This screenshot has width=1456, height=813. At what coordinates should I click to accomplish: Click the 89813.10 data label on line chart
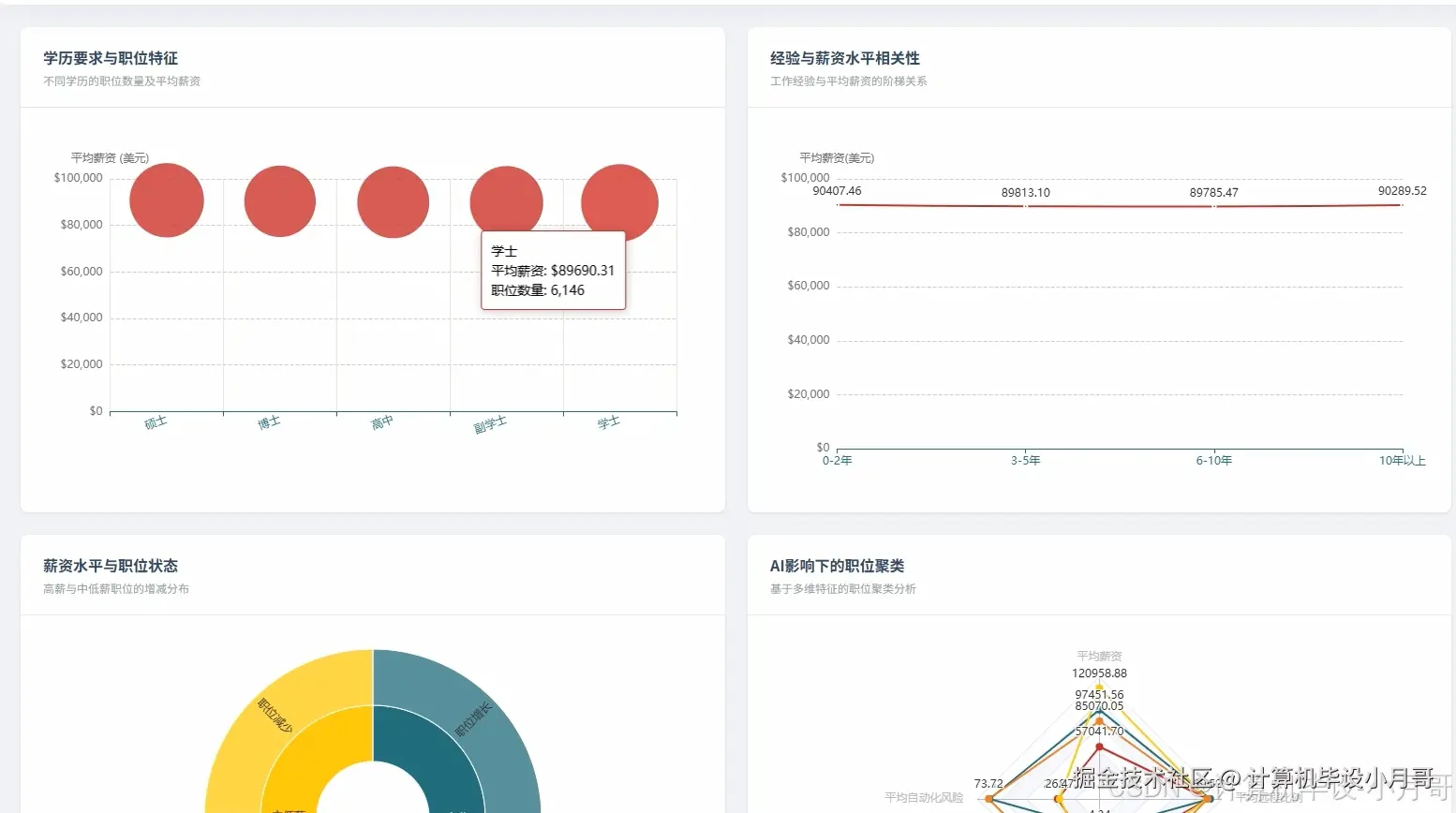click(x=1025, y=193)
